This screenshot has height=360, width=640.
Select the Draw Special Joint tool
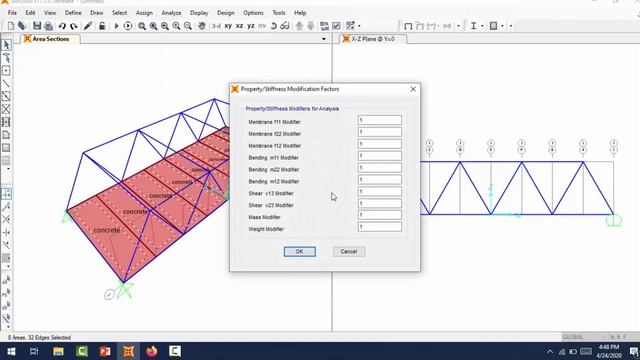point(6,71)
